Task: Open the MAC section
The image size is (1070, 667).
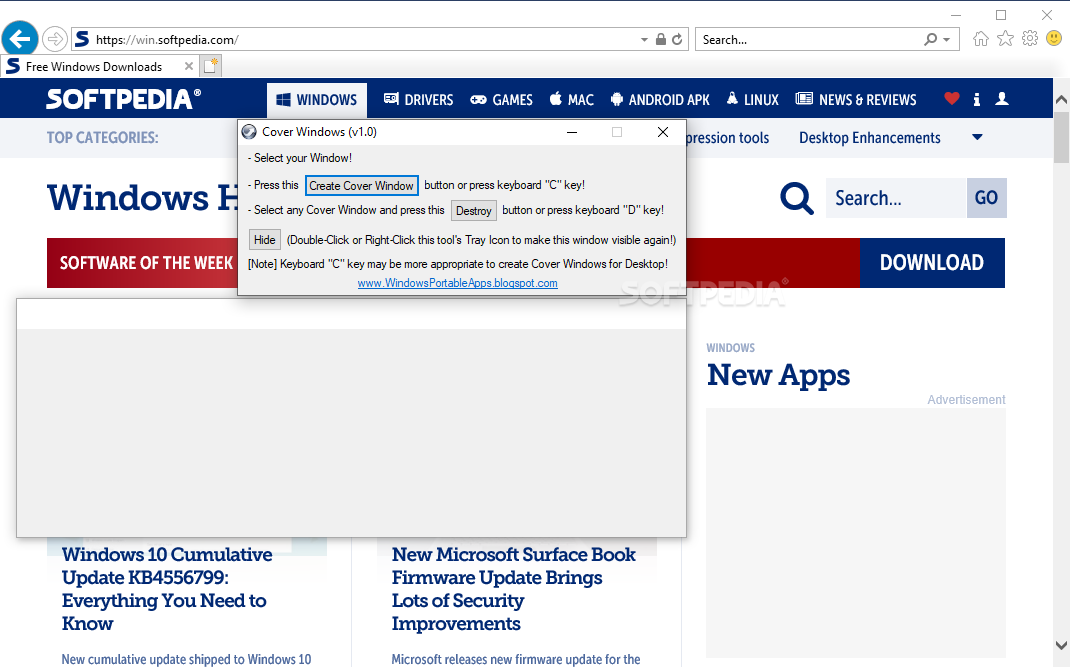Action: [x=572, y=100]
